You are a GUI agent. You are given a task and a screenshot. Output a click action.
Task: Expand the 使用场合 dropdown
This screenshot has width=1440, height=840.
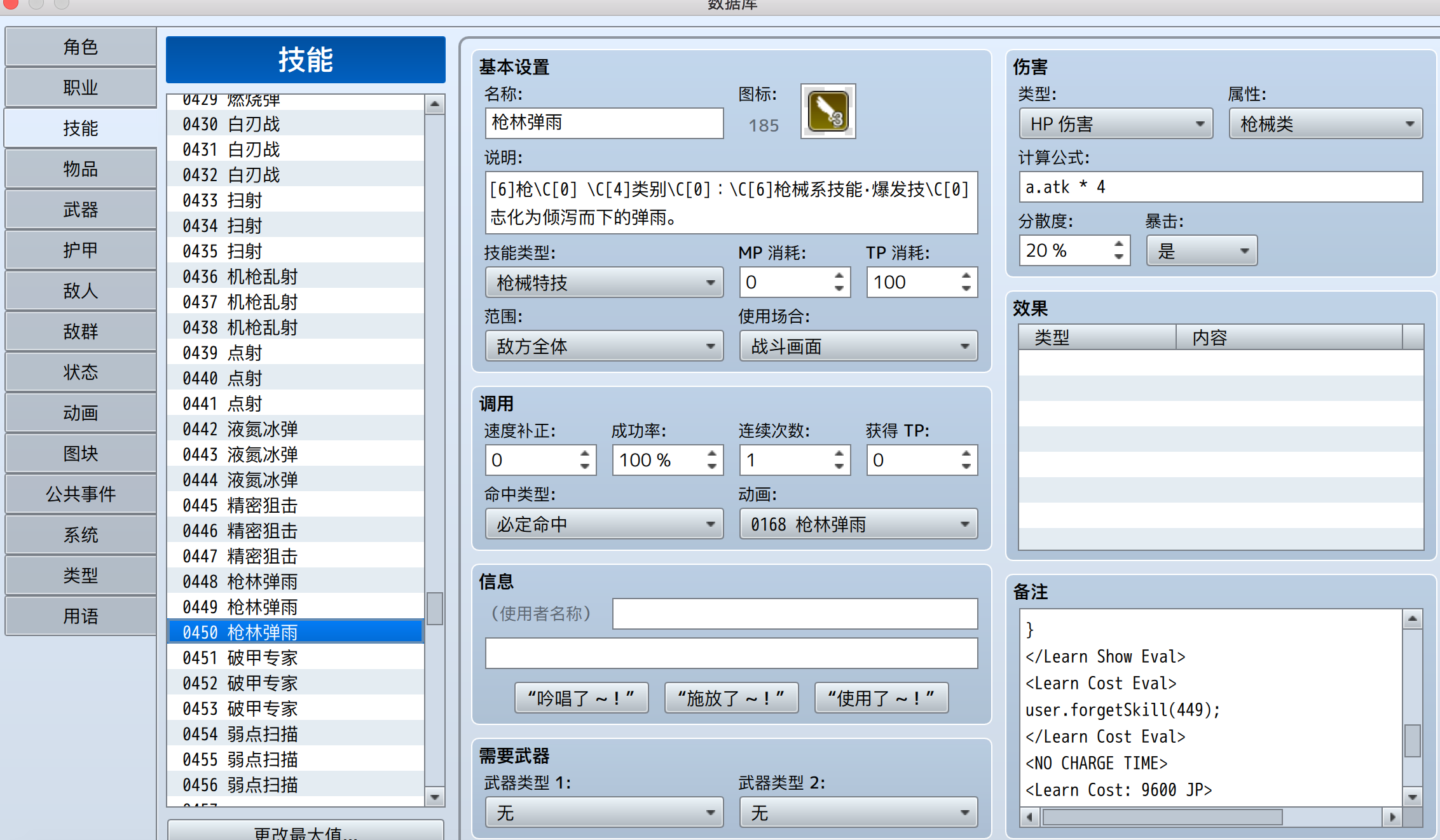858,346
